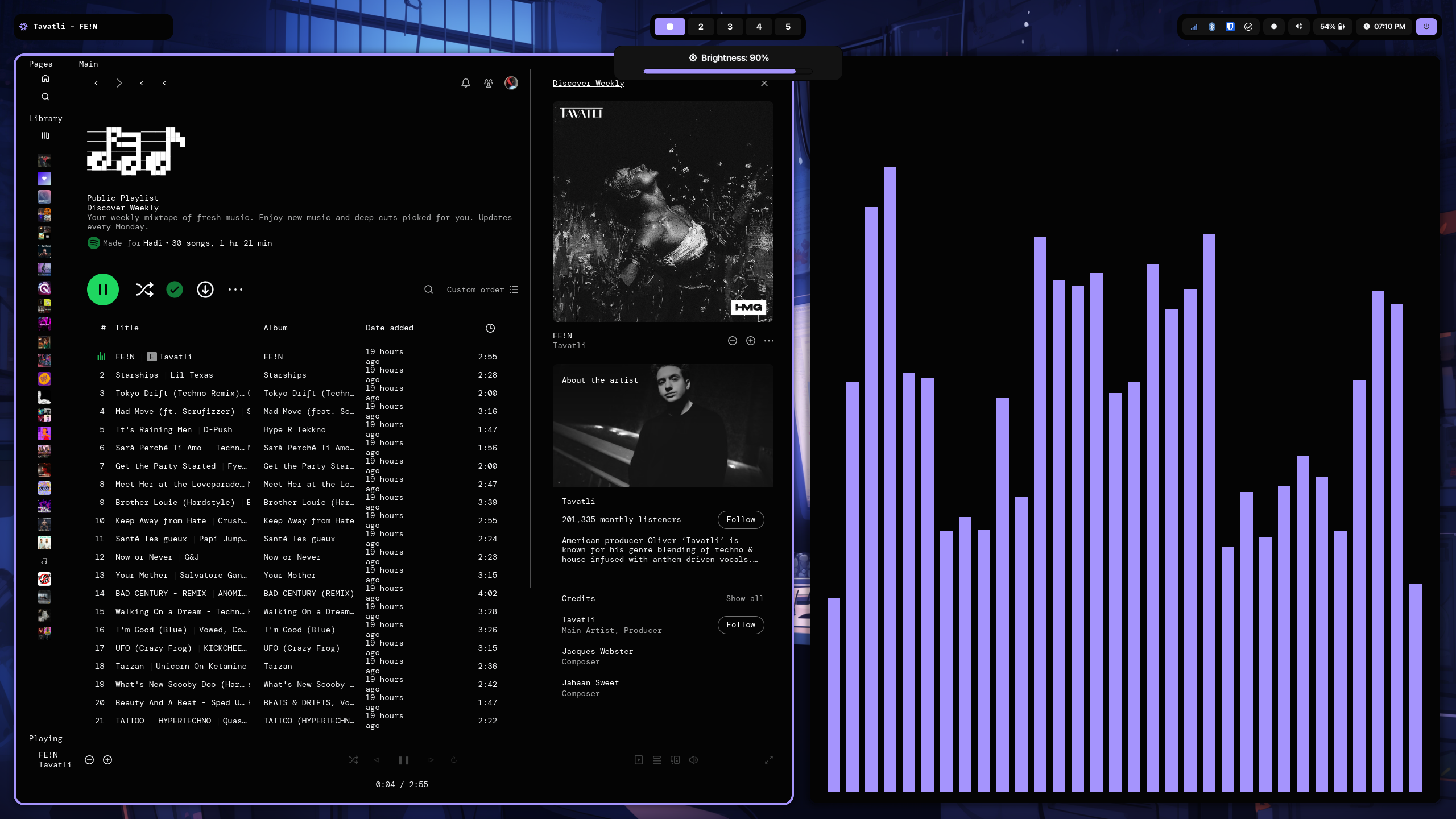Switch to workspace 3 in top bar
Viewport: 1456px width, 819px height.
730,27
